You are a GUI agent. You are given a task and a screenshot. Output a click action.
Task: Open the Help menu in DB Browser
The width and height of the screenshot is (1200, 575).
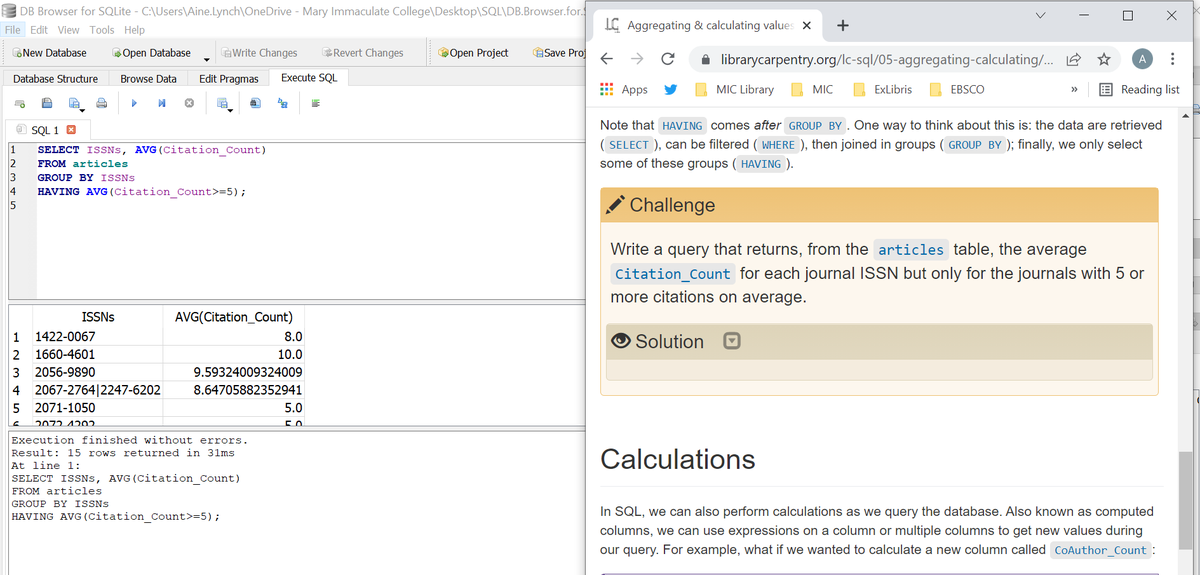pyautogui.click(x=134, y=30)
